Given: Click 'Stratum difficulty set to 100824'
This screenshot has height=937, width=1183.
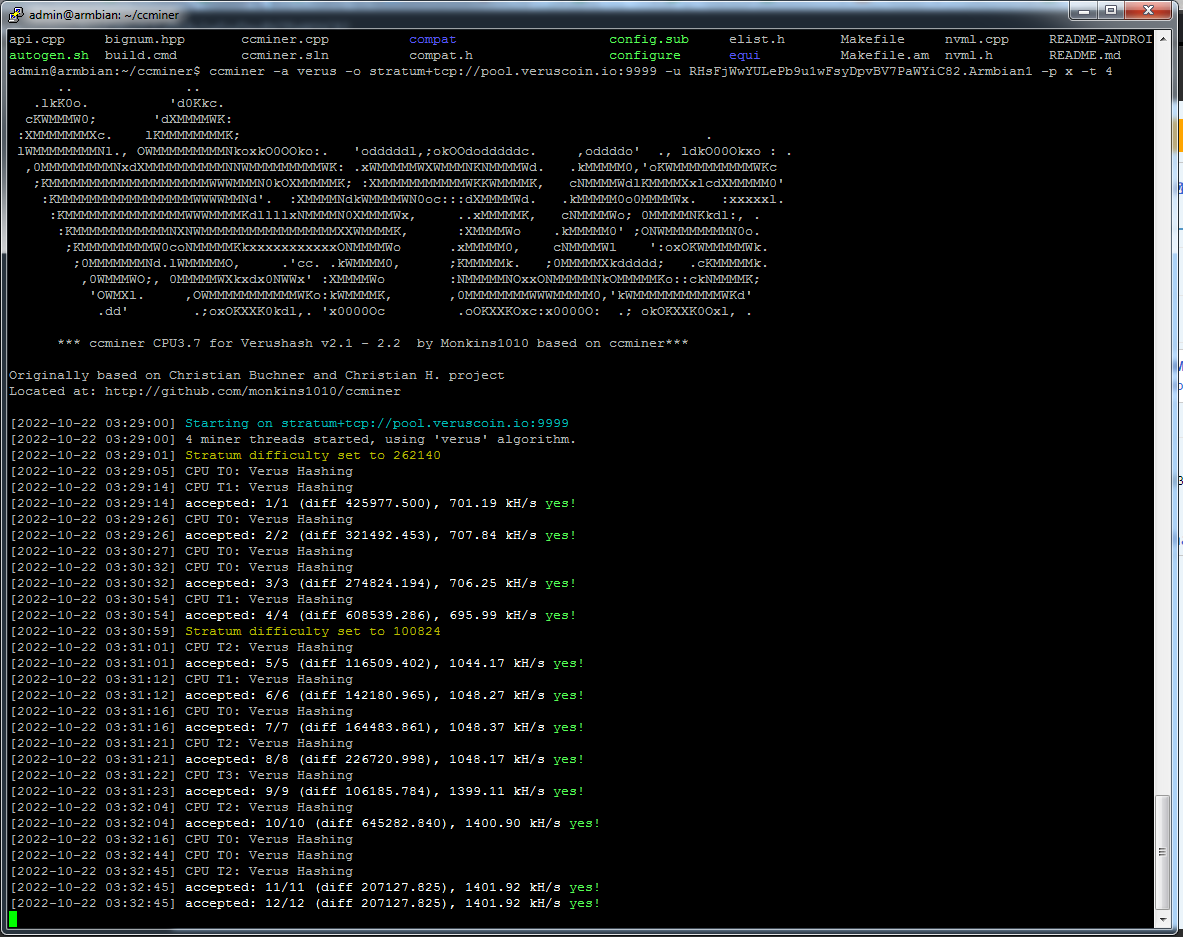Looking at the screenshot, I should 312,631.
